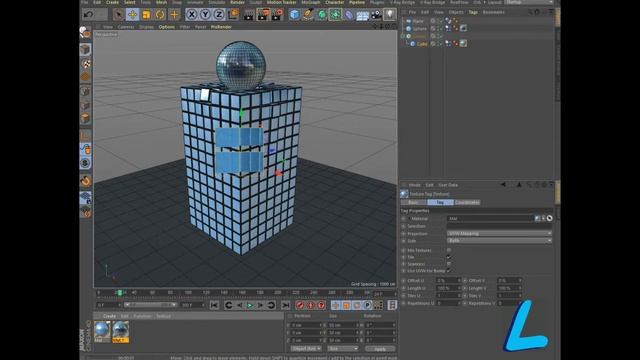Screen dimensions: 640x360
Task: Open the Render menu in menu bar
Action: click(238, 2)
